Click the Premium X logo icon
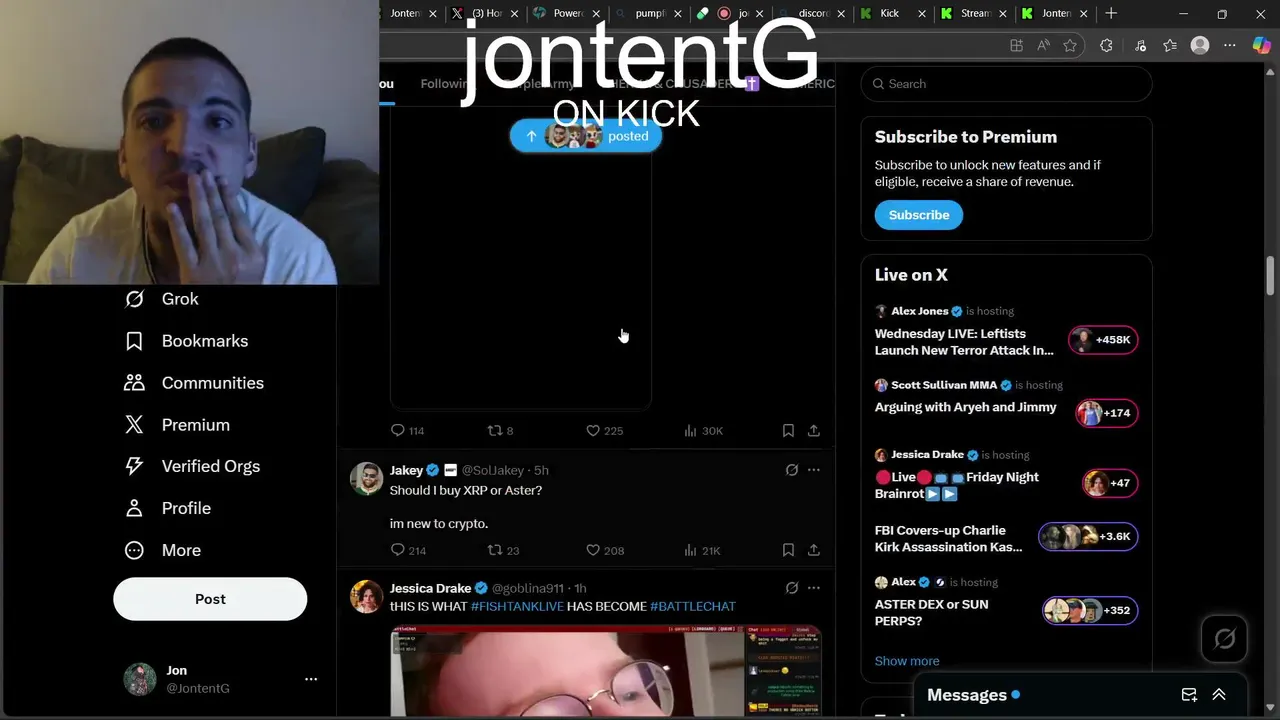This screenshot has height=720, width=1280. [134, 425]
